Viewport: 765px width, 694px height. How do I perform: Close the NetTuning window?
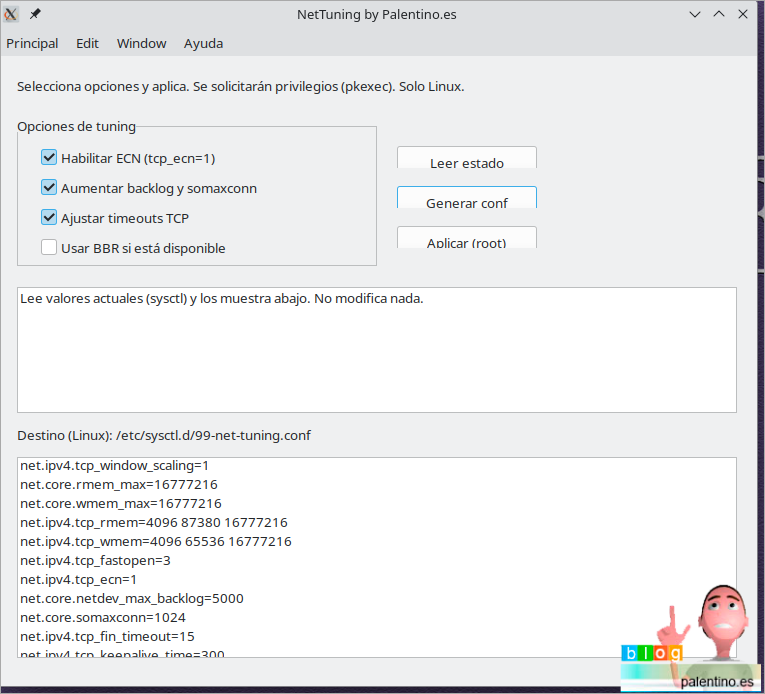[x=745, y=14]
